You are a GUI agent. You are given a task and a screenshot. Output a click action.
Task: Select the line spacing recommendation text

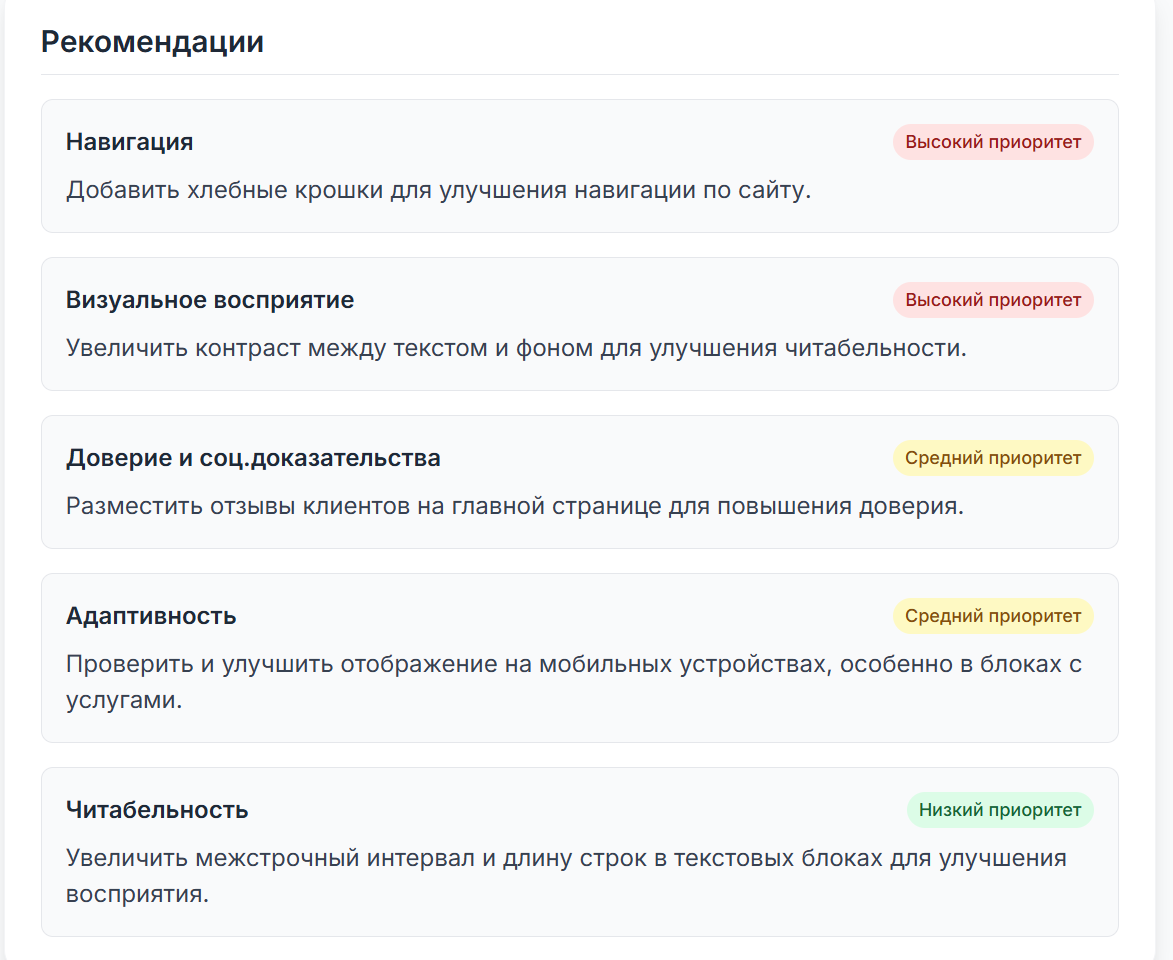566,875
